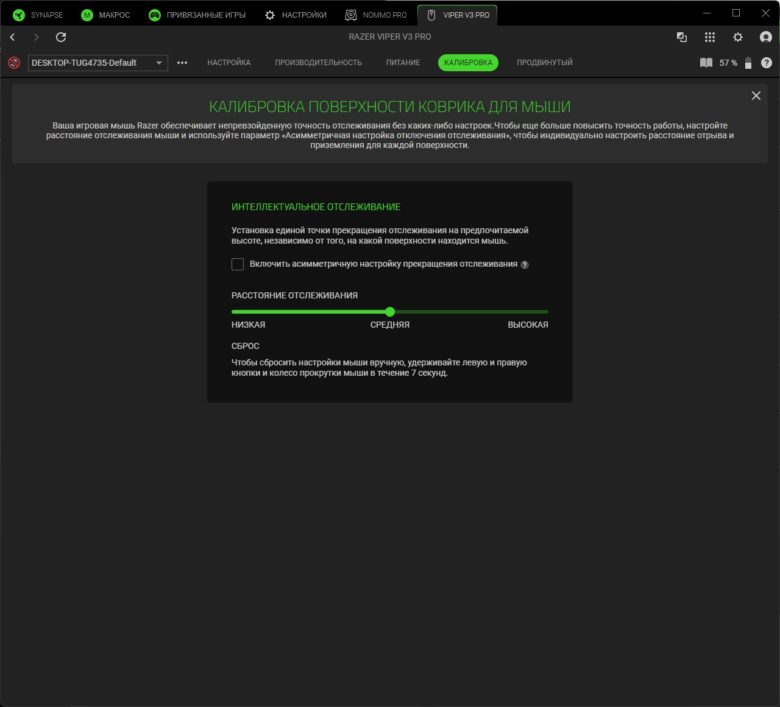This screenshot has width=780, height=707.
Task: Set tracking distance to ВЫСОКАЯ
Action: (x=528, y=324)
